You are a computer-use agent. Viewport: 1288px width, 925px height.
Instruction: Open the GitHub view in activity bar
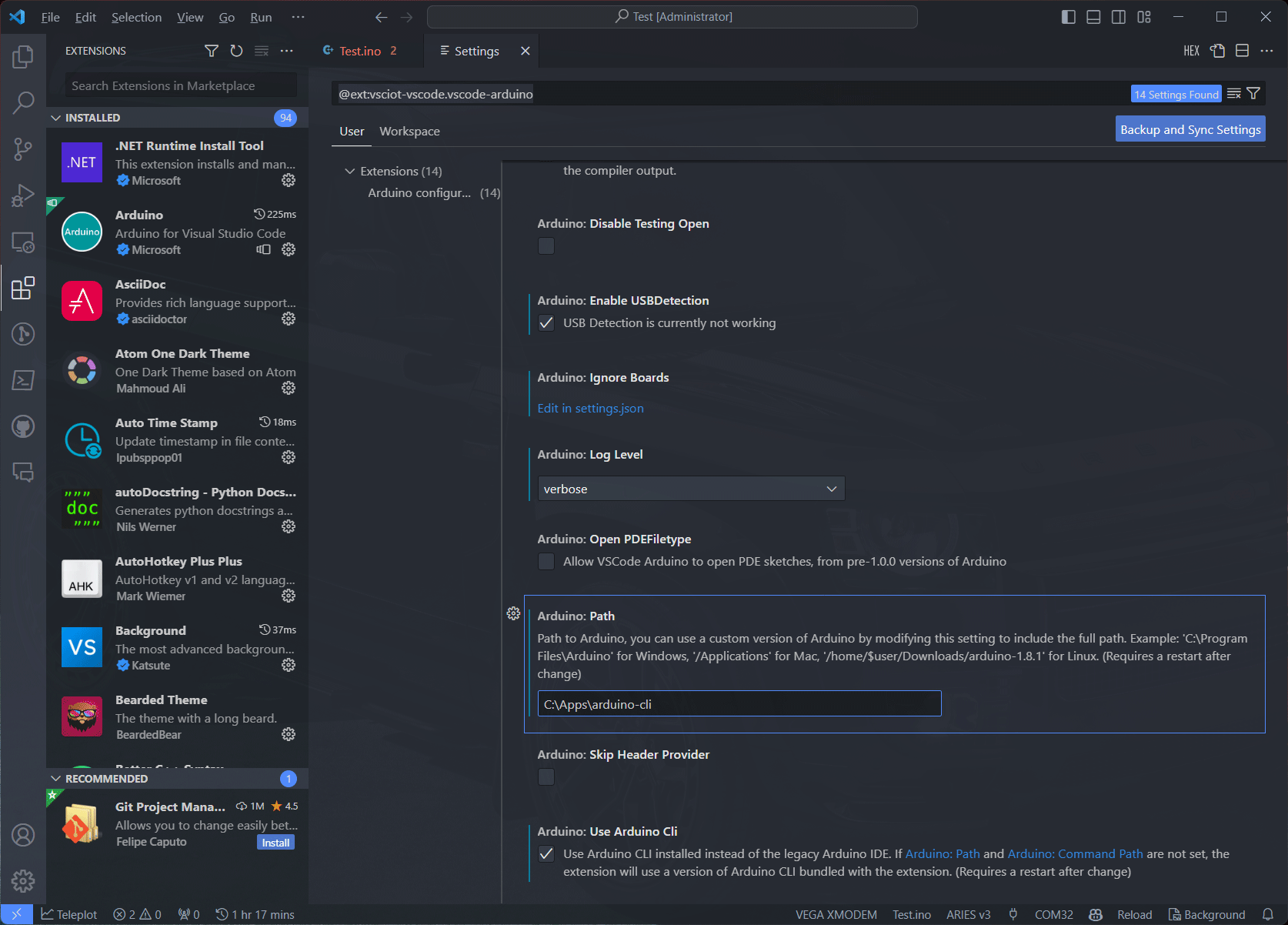tap(23, 426)
